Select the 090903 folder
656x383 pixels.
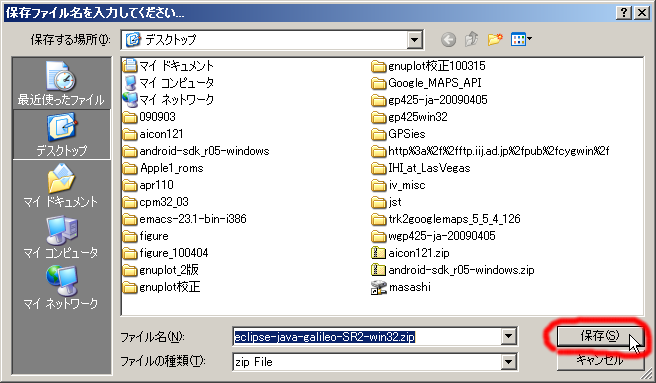[149, 117]
